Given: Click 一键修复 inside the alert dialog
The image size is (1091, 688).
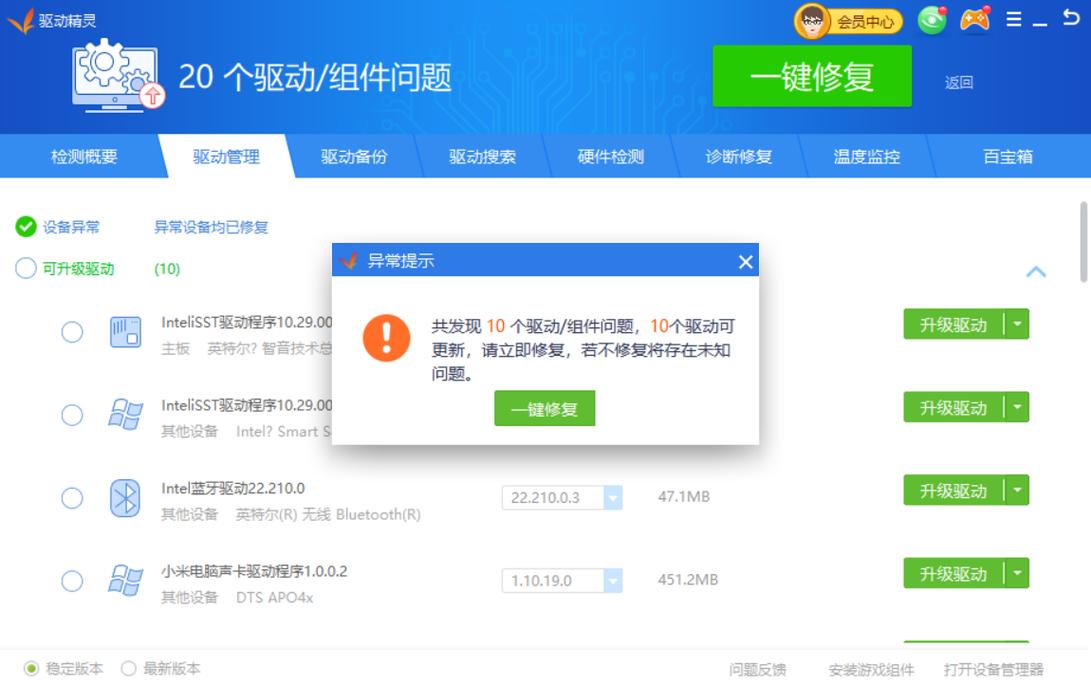Looking at the screenshot, I should [544, 408].
